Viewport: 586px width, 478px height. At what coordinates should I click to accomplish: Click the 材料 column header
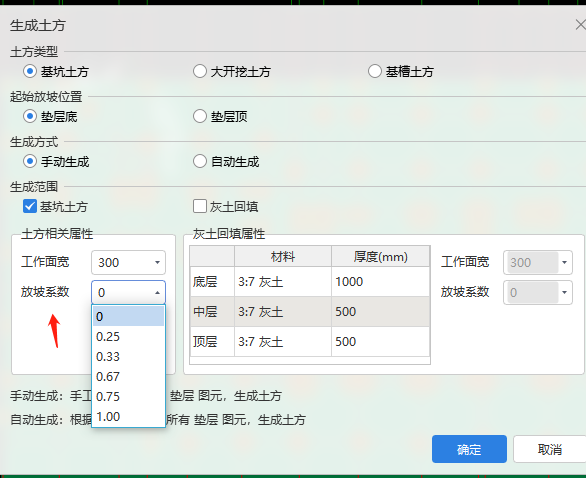[x=283, y=256]
